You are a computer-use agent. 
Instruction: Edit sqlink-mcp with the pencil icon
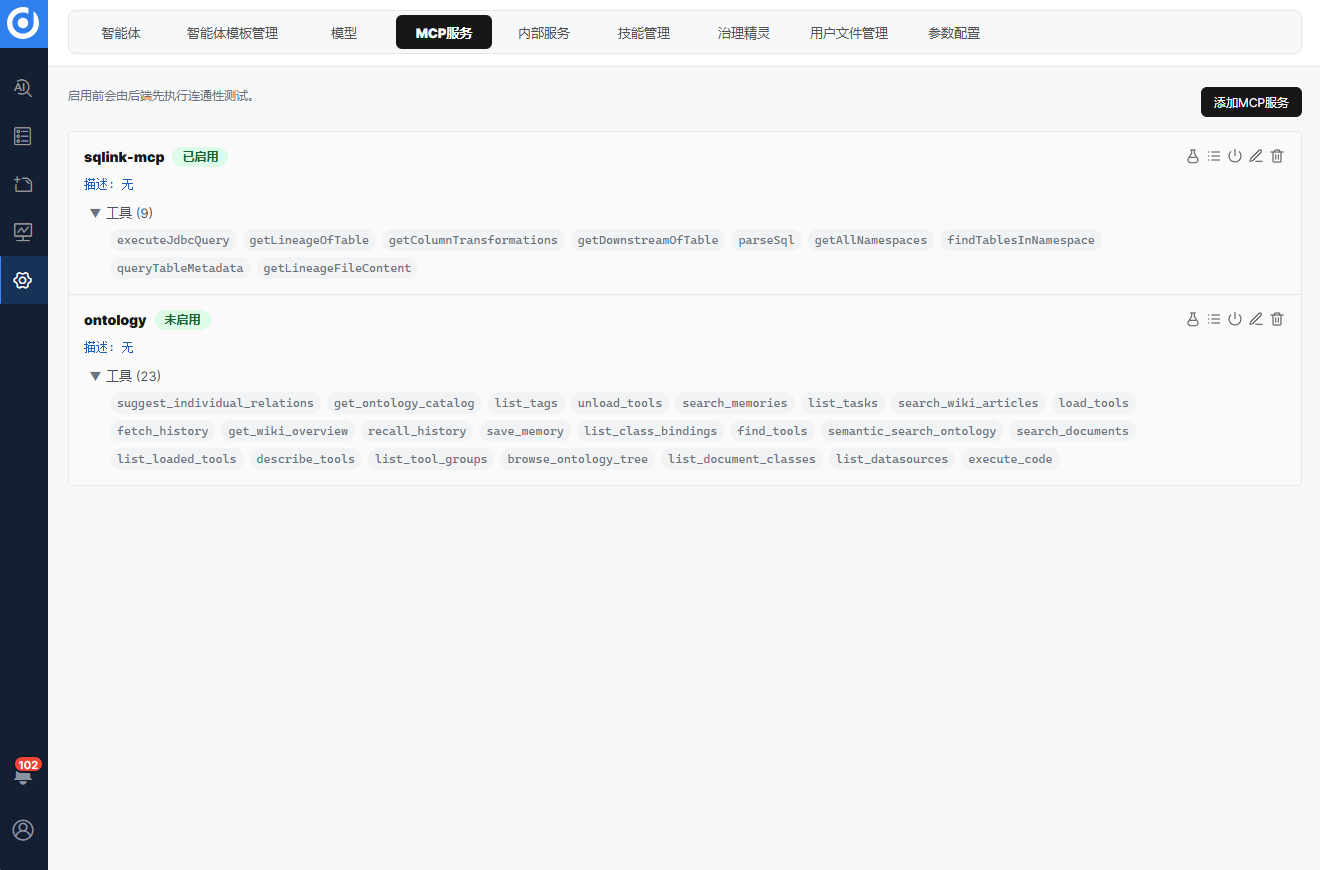[1256, 156]
